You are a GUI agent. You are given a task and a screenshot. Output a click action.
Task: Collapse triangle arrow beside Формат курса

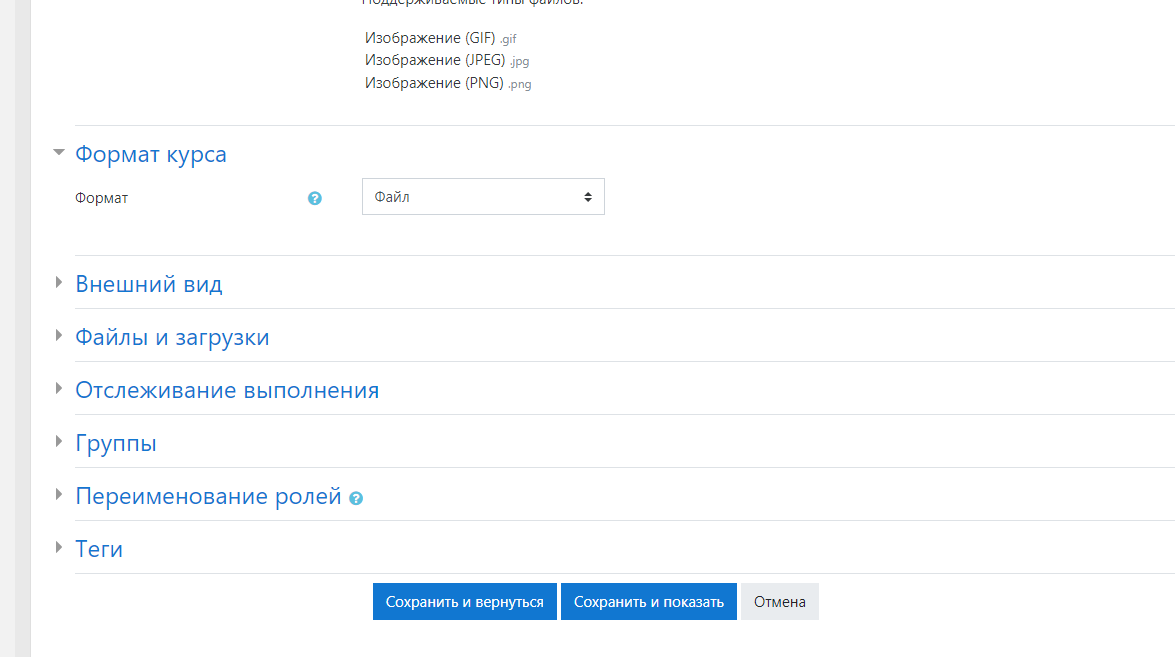pos(59,153)
